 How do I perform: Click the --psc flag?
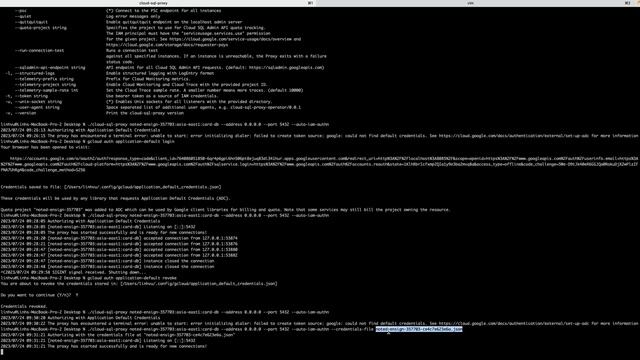tap(21, 11)
